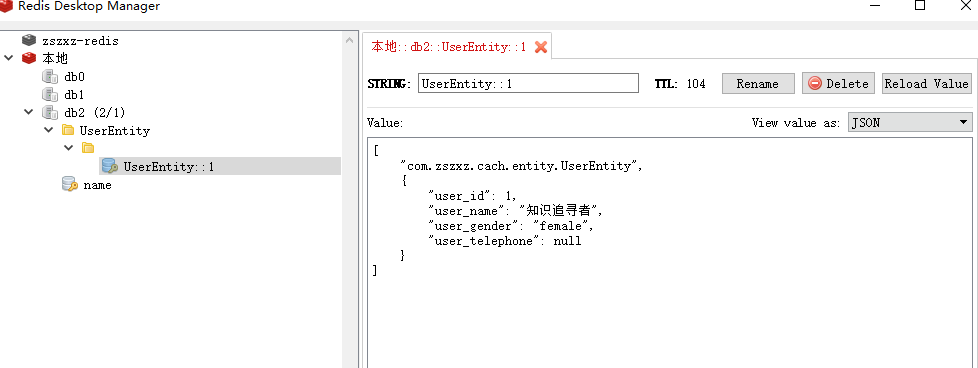Select the UserEntity folder label
The image size is (978, 368).
tap(115, 130)
